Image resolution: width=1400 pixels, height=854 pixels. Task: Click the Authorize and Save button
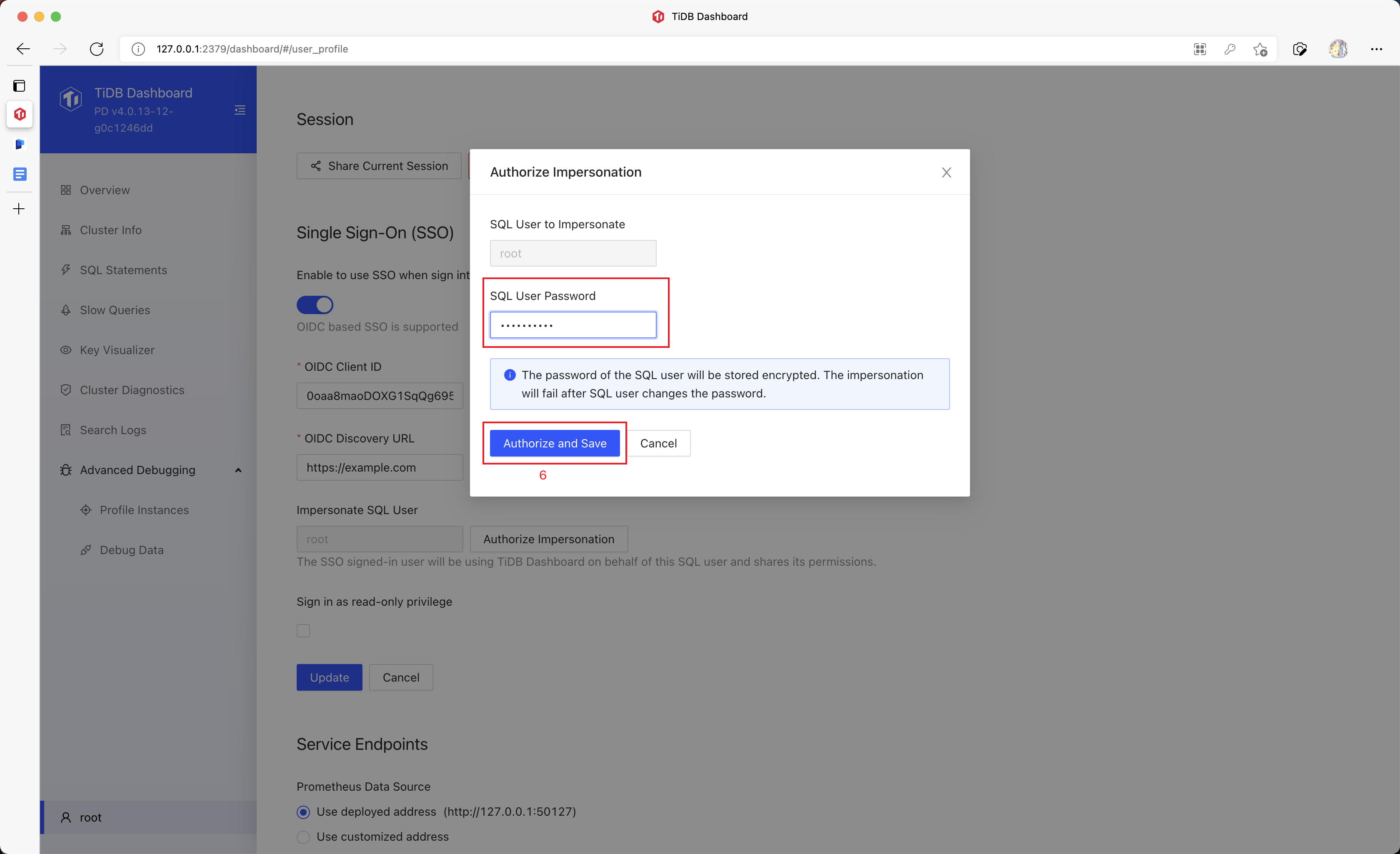coord(555,443)
